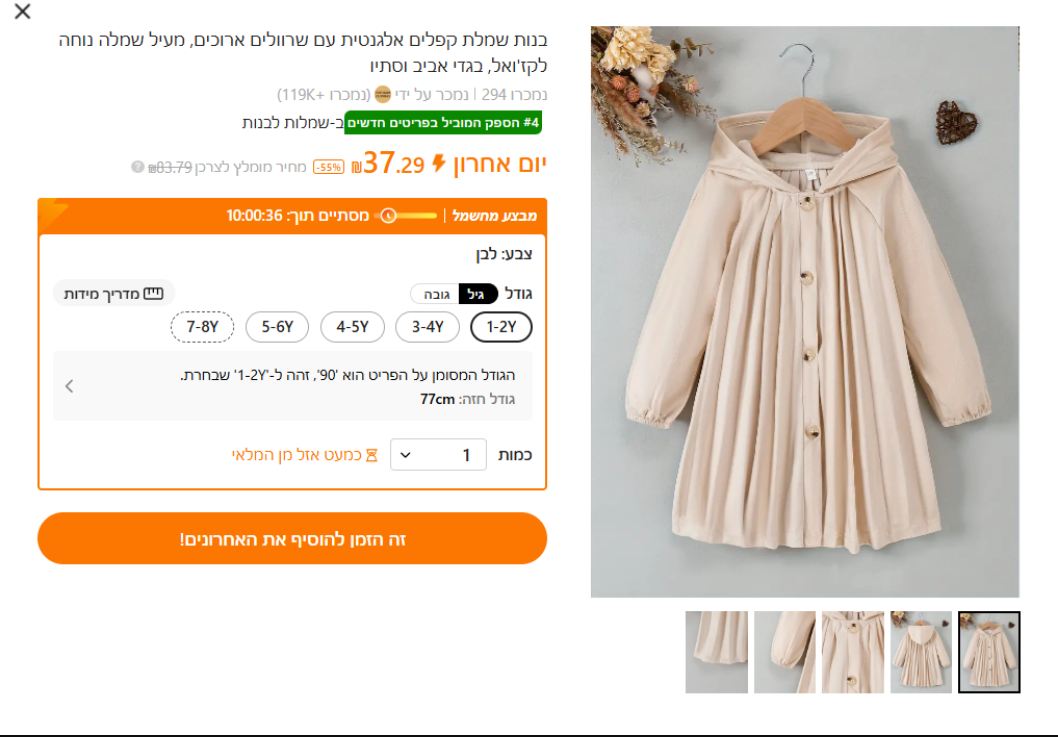
Task: Click the orange add-to-cart button
Action: coord(292,539)
